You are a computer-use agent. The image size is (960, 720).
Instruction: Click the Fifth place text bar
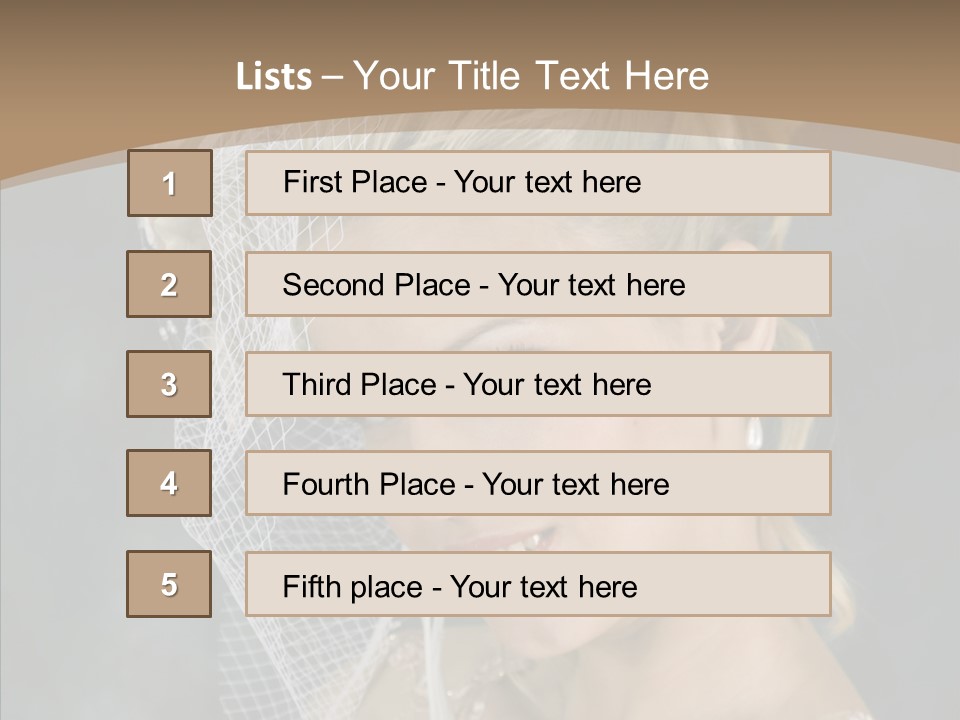538,585
